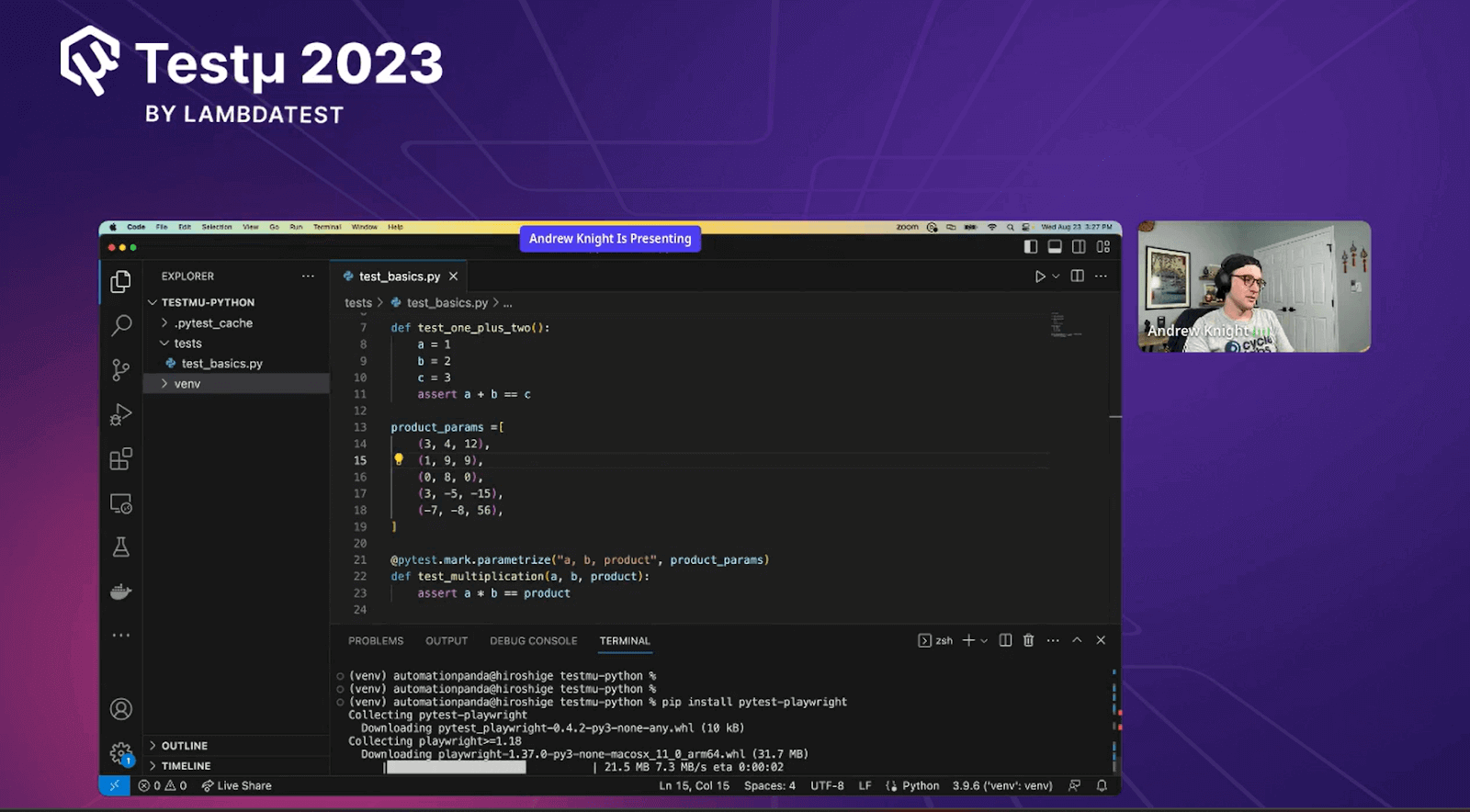1470x812 pixels.
Task: Split the terminal pane
Action: (x=1006, y=640)
